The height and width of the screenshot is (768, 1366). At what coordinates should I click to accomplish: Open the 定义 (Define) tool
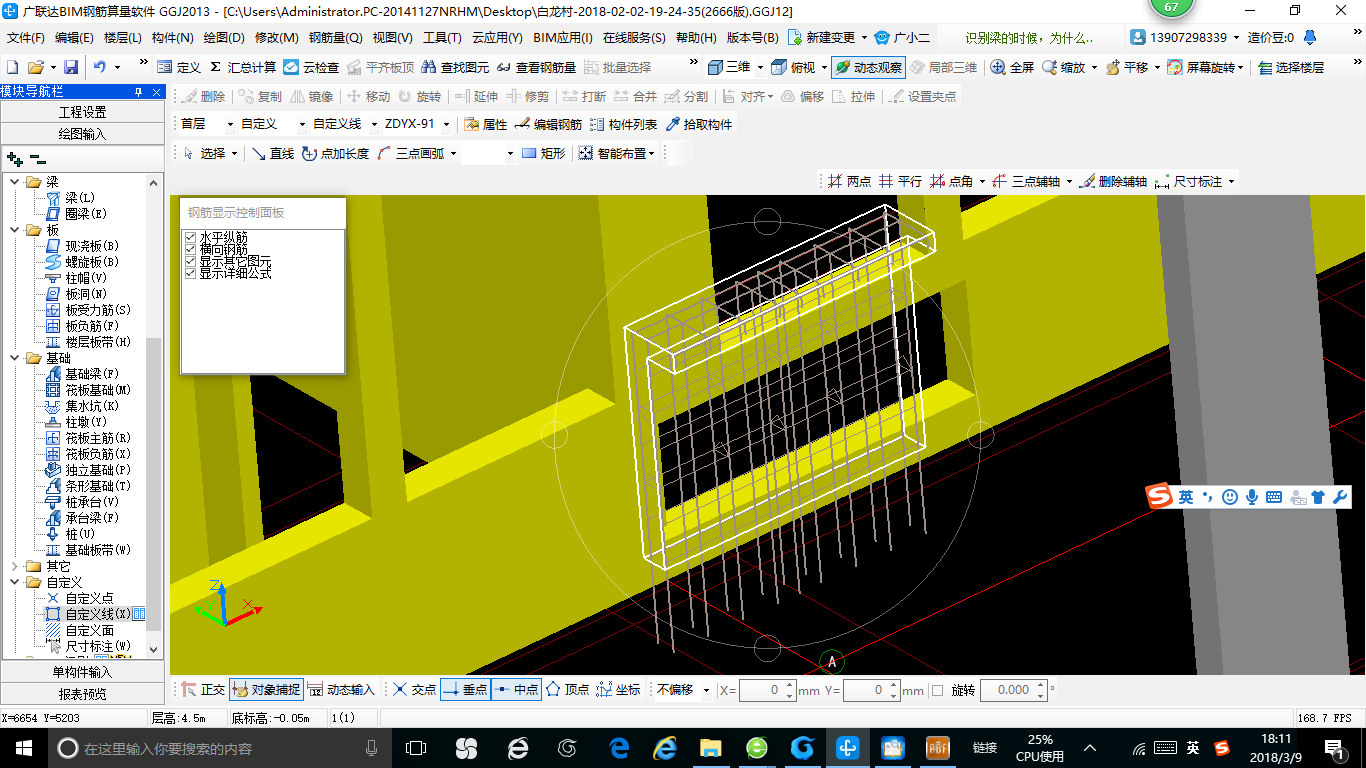[x=179, y=67]
